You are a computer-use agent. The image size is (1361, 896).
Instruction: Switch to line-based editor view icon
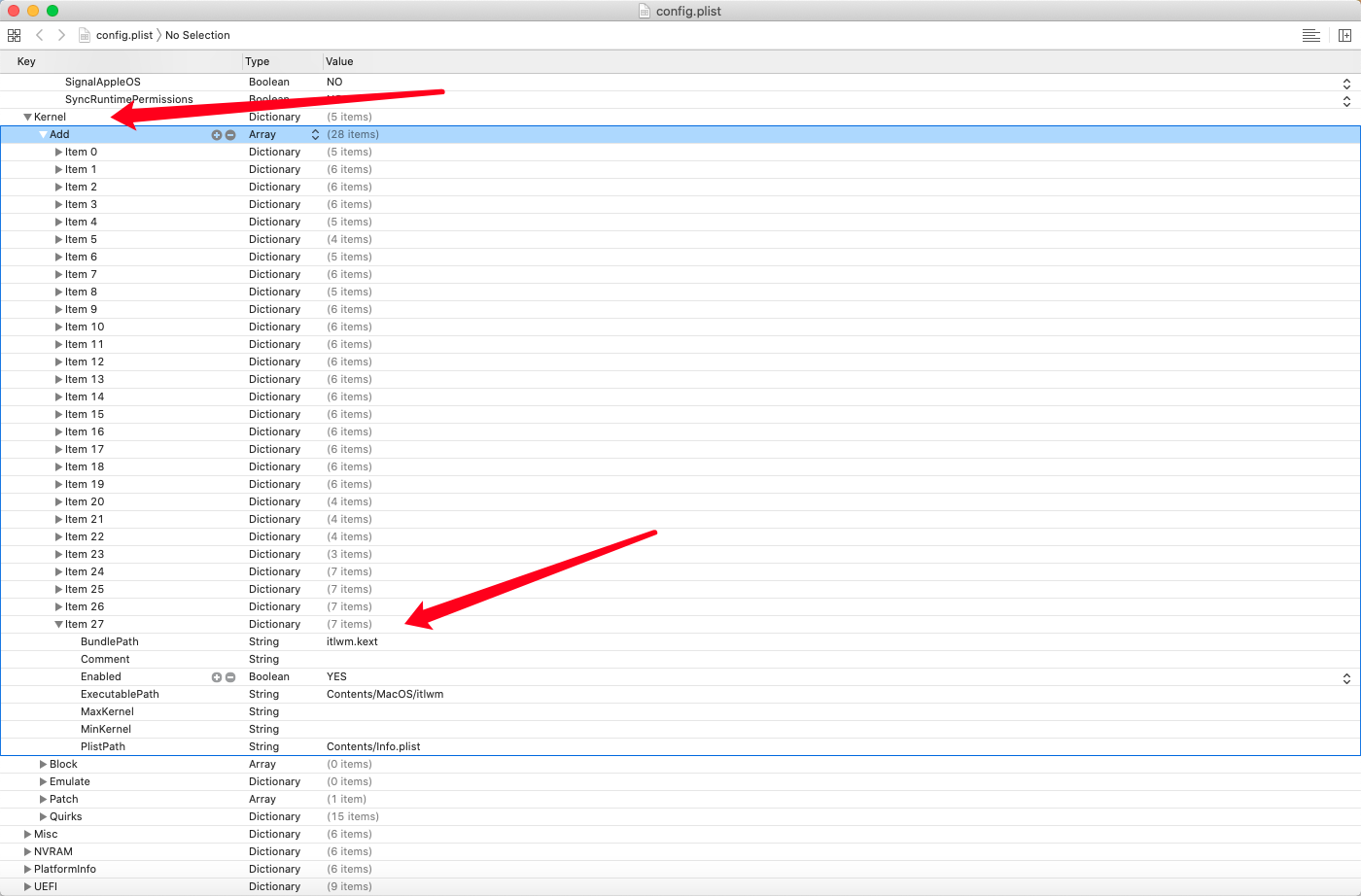pyautogui.click(x=1311, y=35)
